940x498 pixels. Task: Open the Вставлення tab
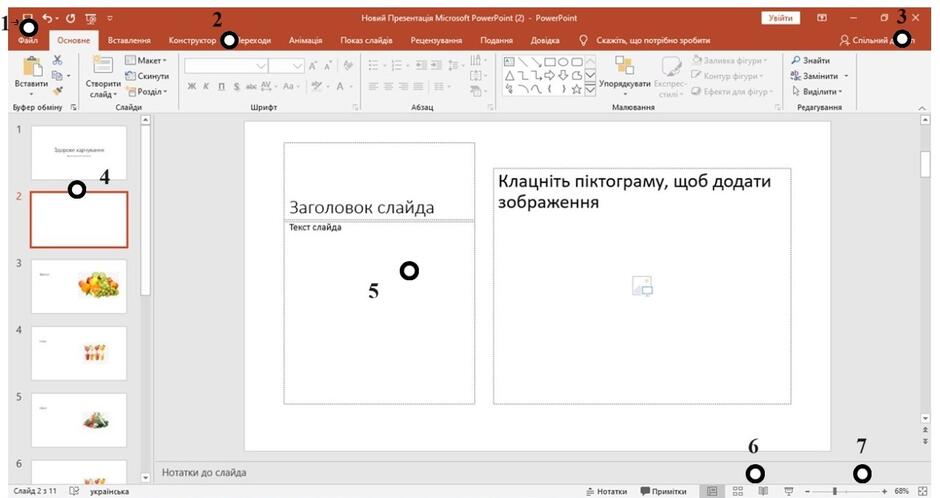tap(129, 40)
